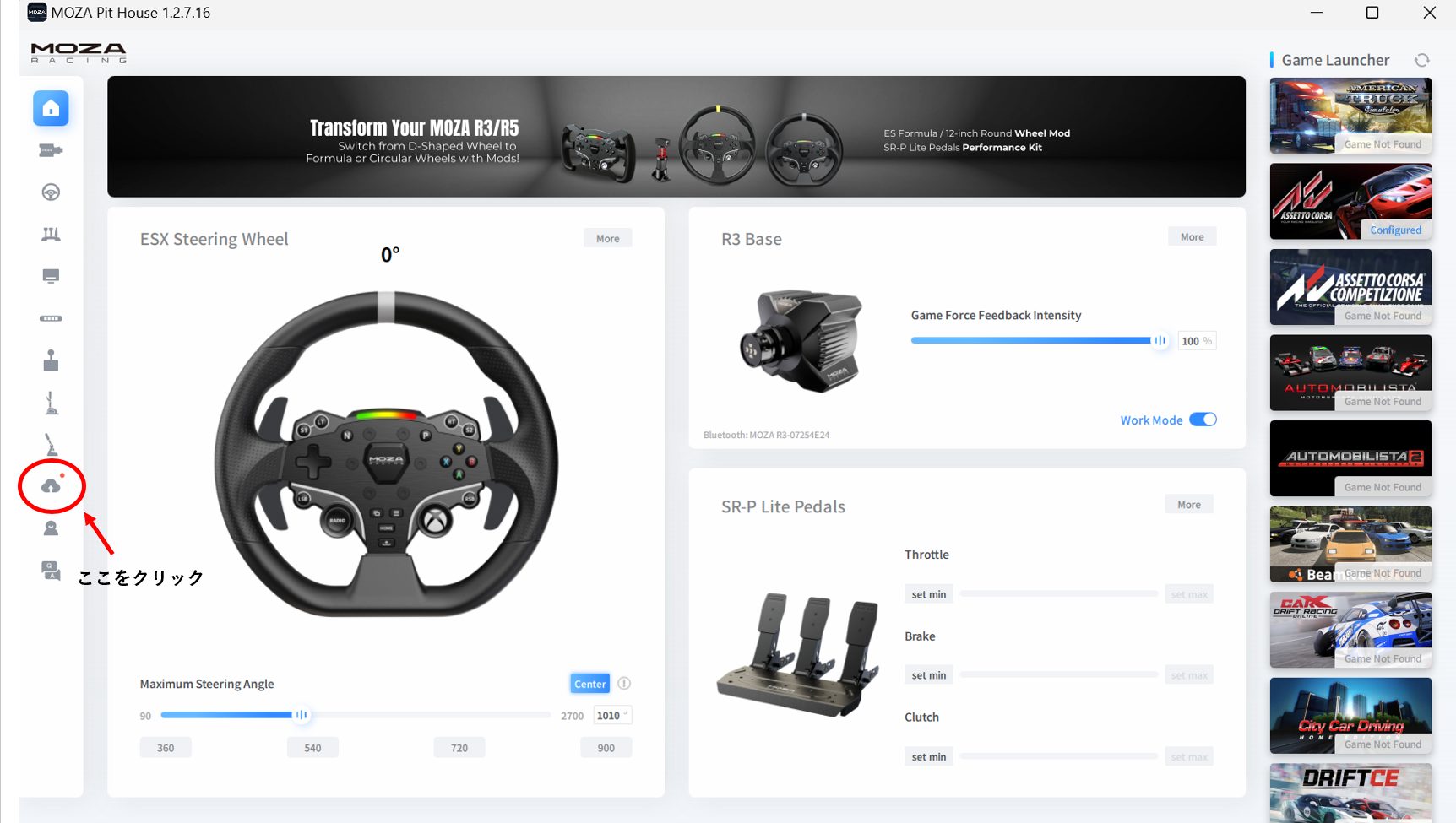The height and width of the screenshot is (823, 1456).
Task: Open the Q&A help icon in sidebar
Action: pyautogui.click(x=51, y=571)
